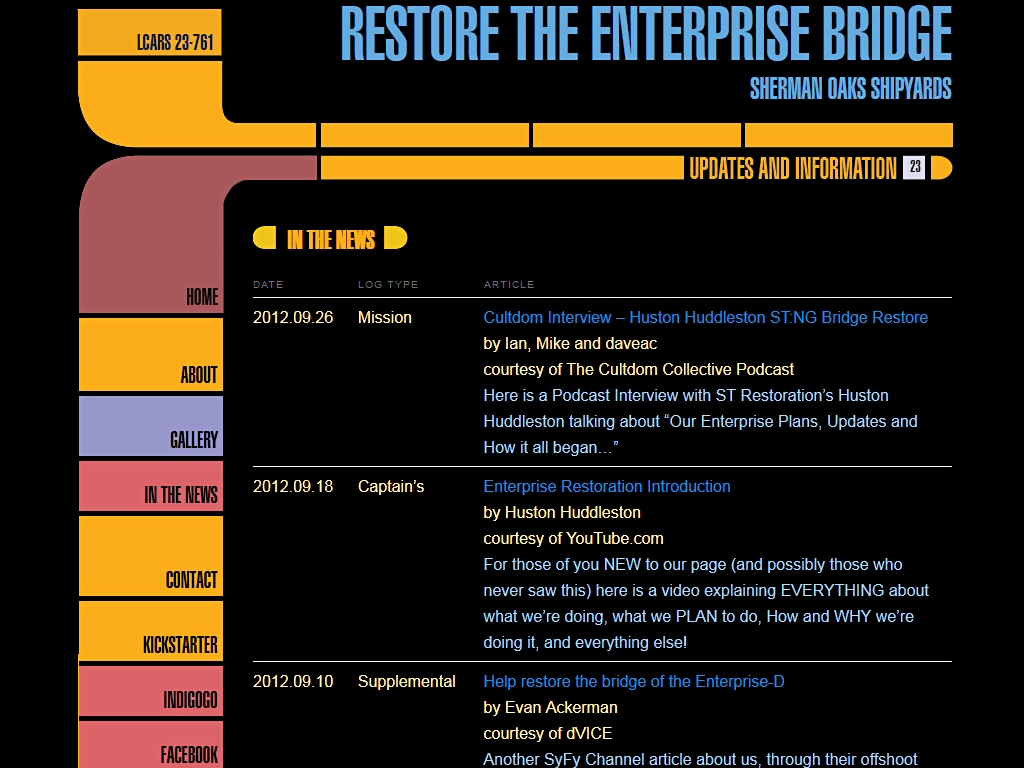Open the Facebook sidebar link
Screen dimensions: 1024x768
pos(151,745)
